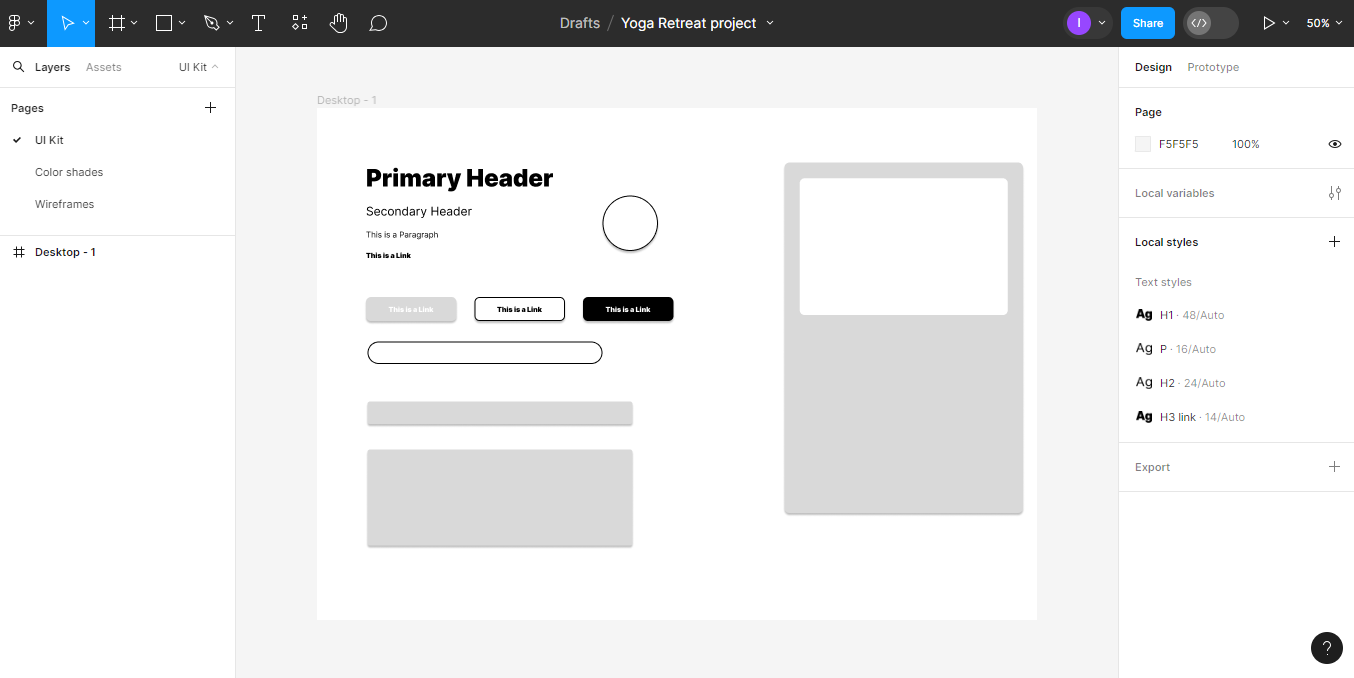Select the Text tool
Viewport: 1354px width, 678px height.
259,23
